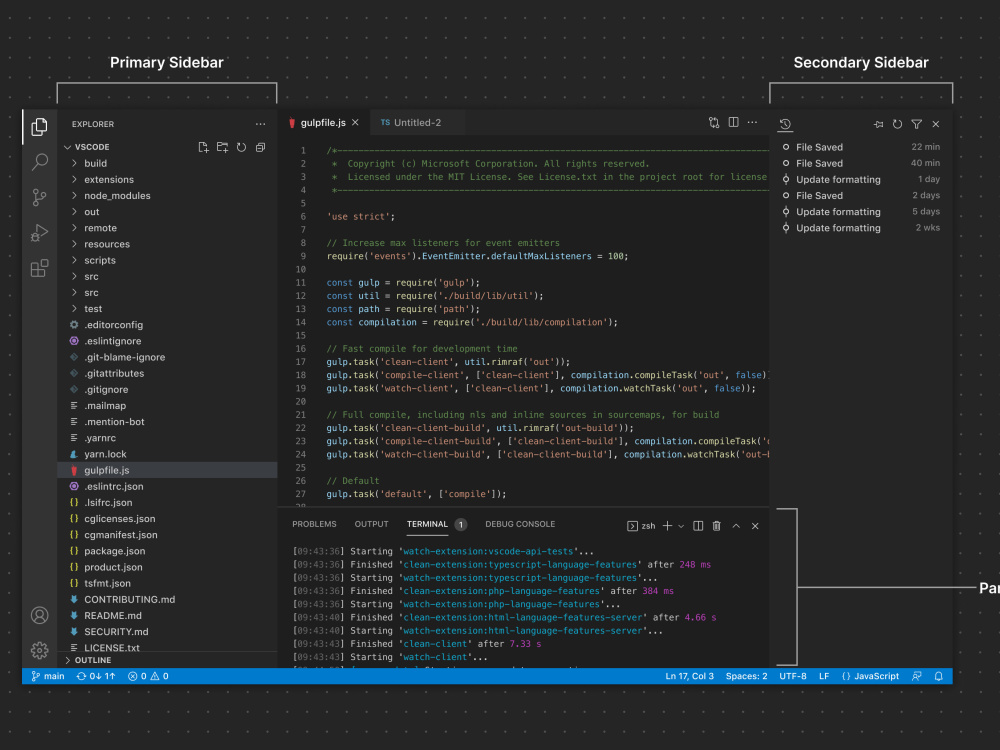Open the OUTPUT panel tab
Viewport: 1000px width, 750px height.
click(371, 524)
